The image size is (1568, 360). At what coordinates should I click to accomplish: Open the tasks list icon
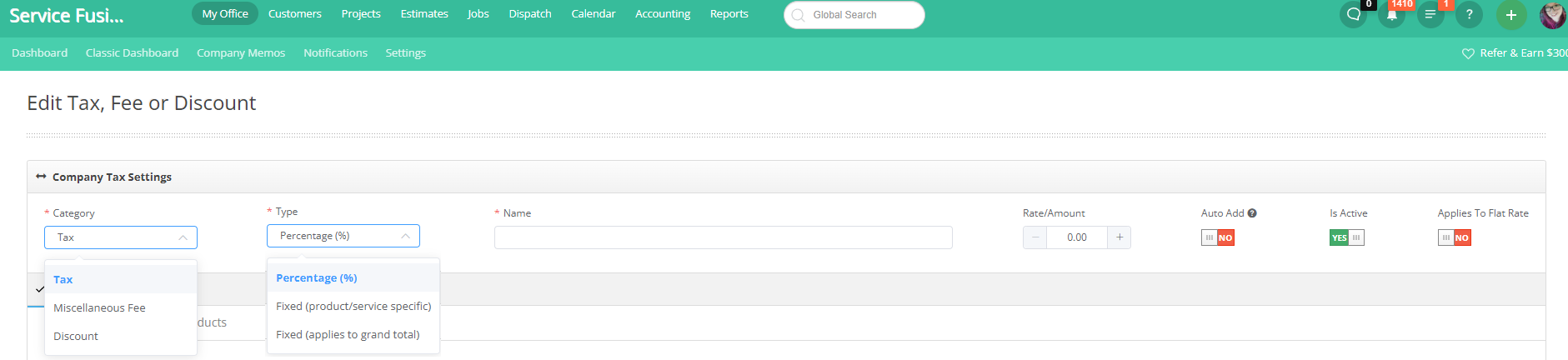(1430, 14)
